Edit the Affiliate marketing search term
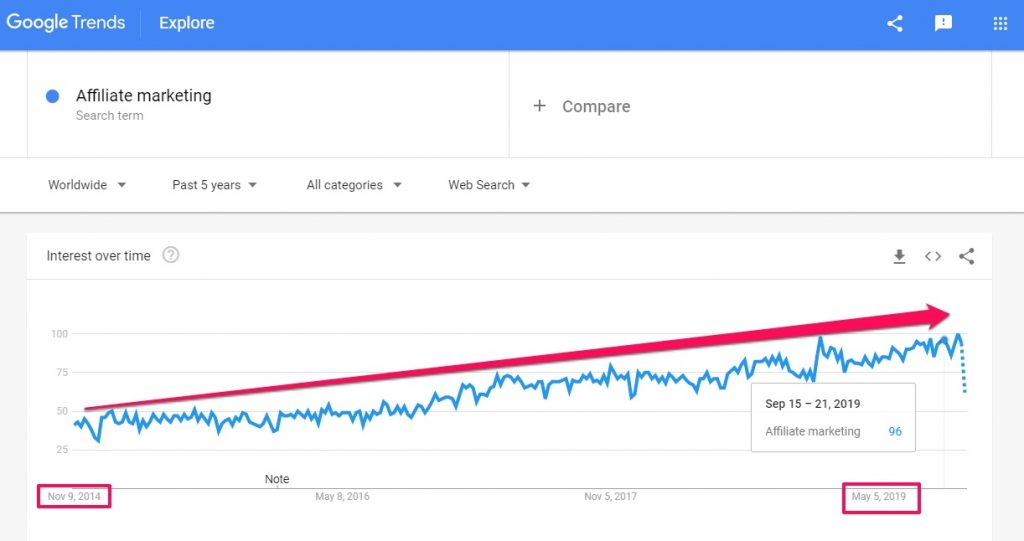 click(144, 96)
